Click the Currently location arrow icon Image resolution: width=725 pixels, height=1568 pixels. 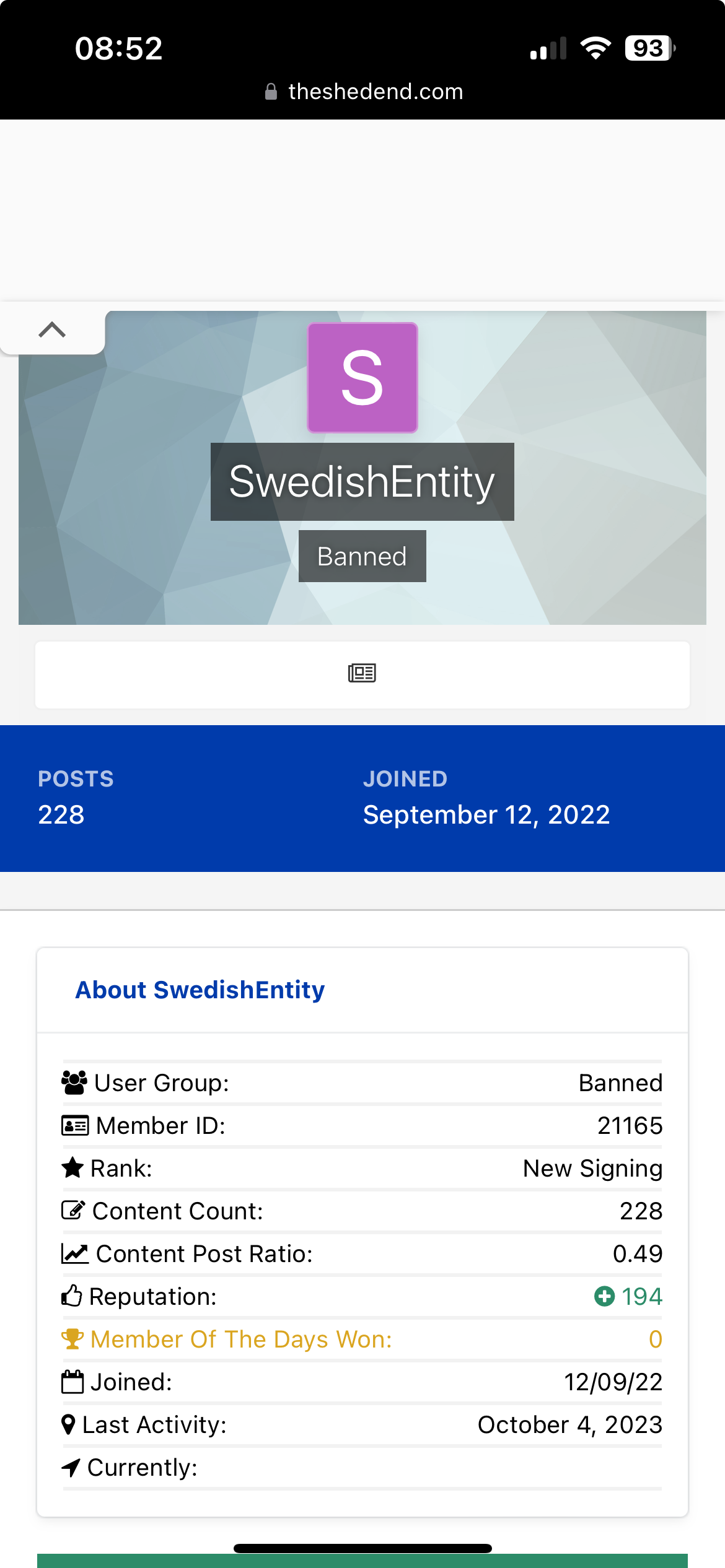pyautogui.click(x=71, y=1468)
